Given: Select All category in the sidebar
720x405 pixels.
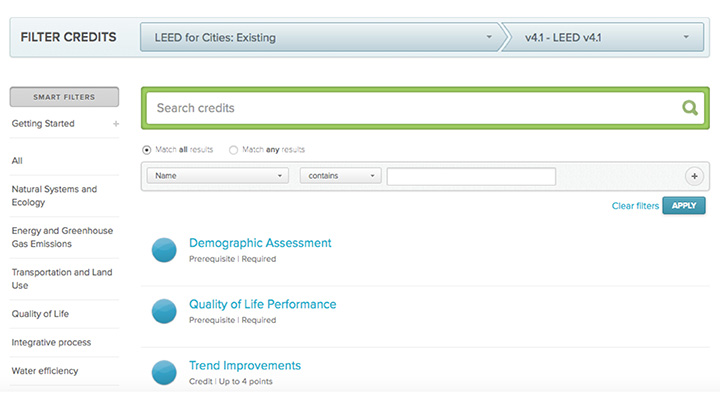Looking at the screenshot, I should [17, 160].
